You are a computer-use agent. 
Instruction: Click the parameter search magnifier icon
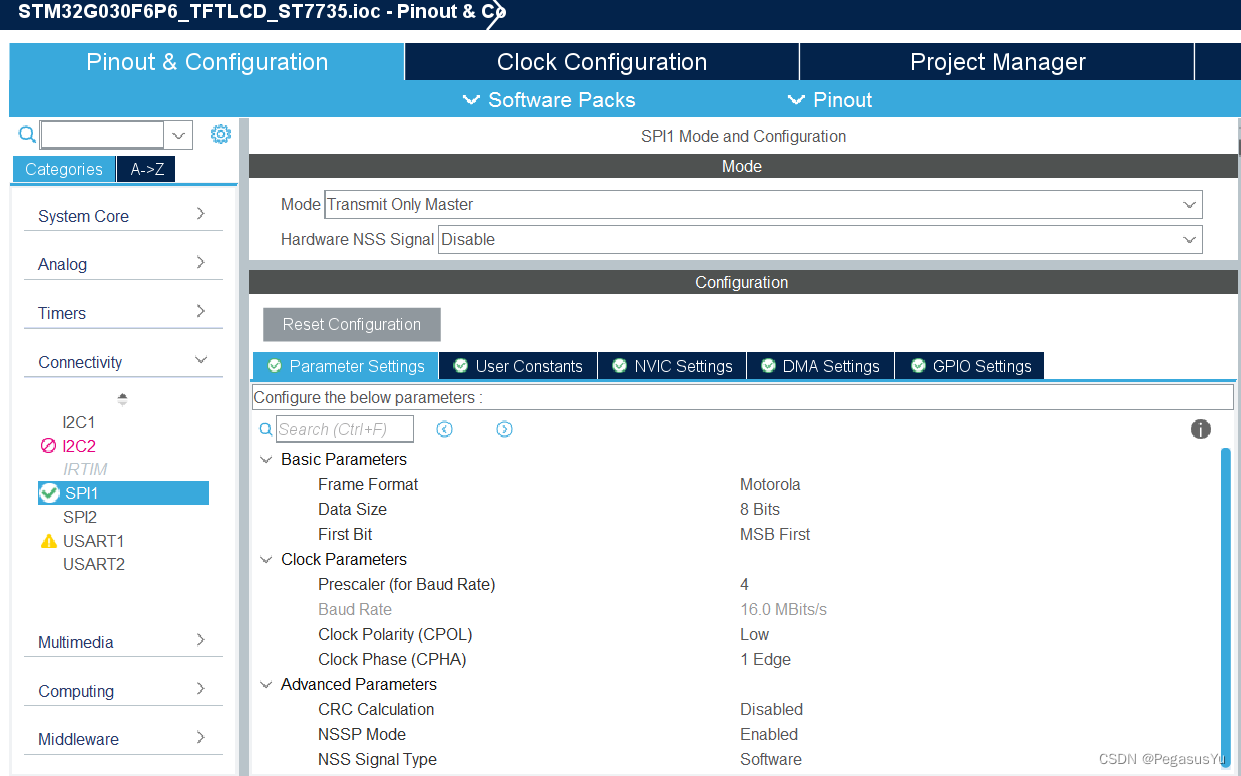(x=266, y=429)
